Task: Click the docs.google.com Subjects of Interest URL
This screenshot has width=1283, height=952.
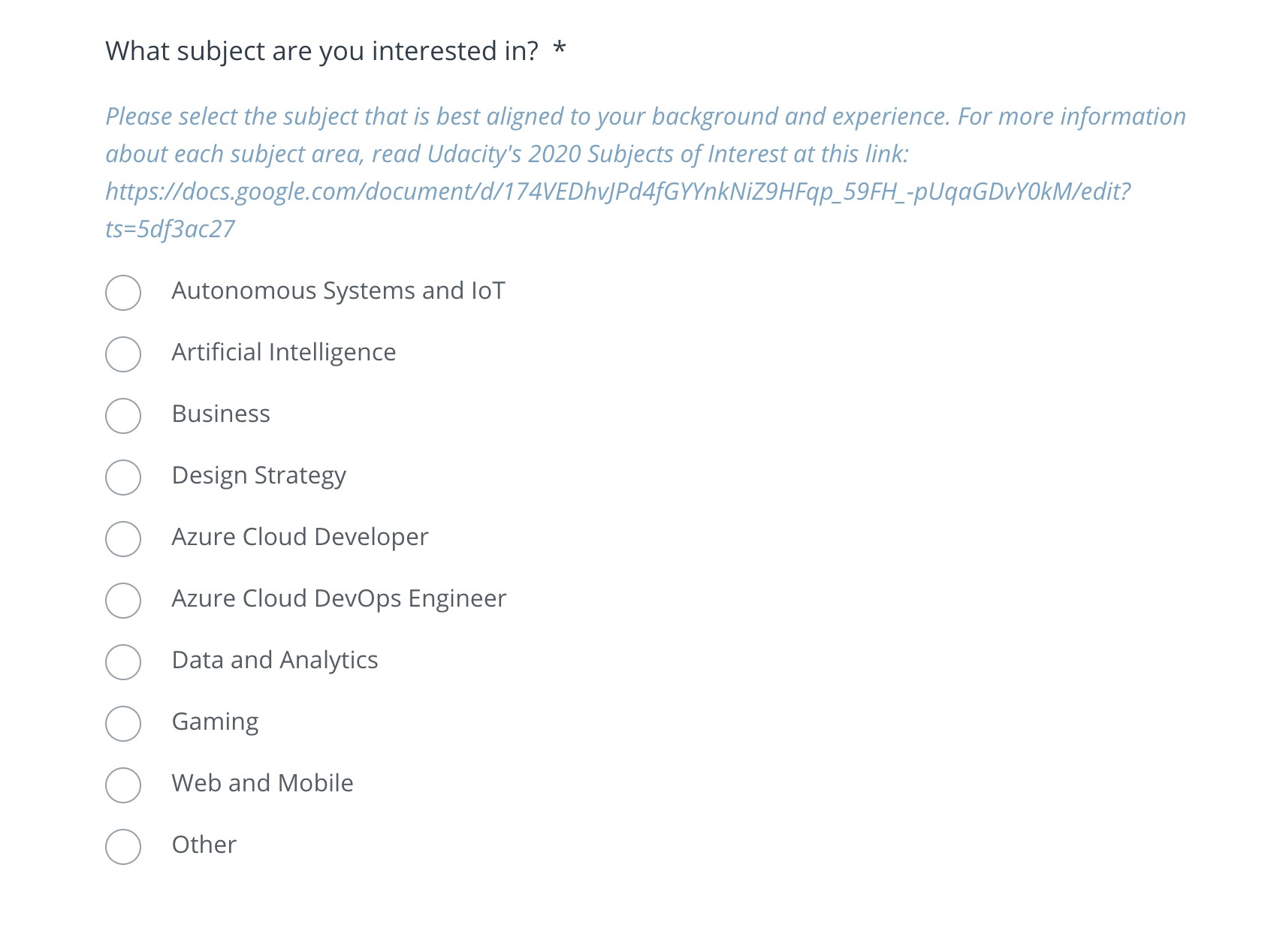Action: click(x=617, y=192)
